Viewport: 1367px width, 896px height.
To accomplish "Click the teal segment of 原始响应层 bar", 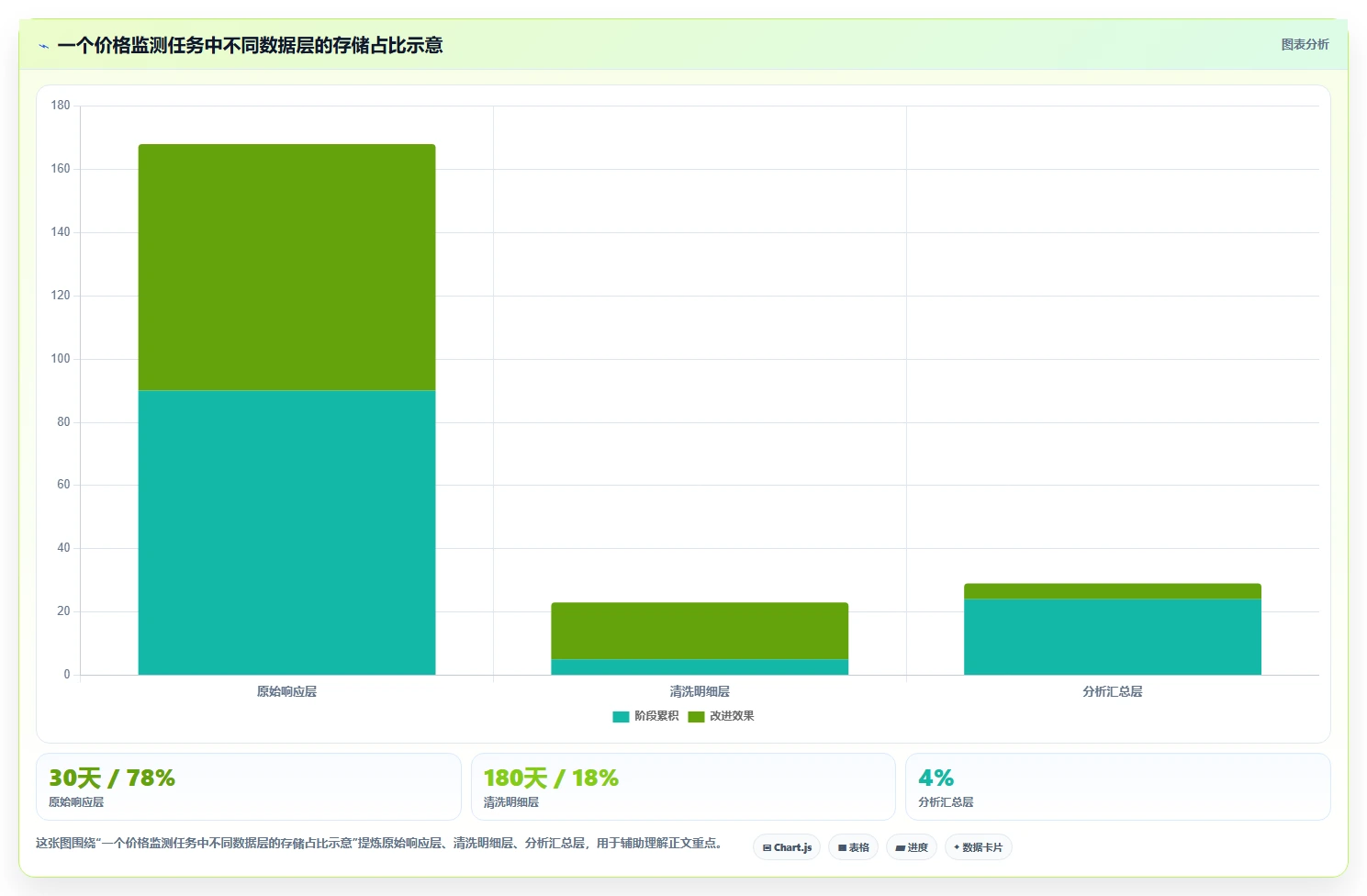I will 286,532.
